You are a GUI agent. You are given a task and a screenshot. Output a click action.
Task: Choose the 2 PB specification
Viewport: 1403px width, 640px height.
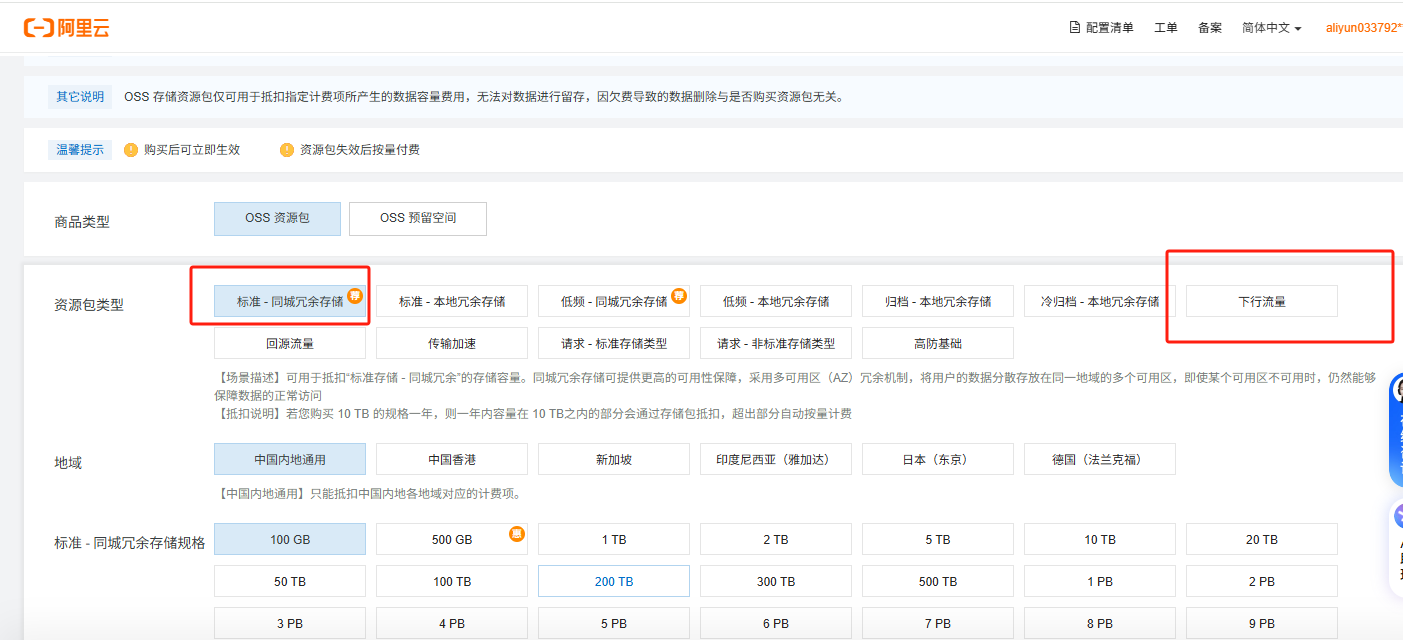pos(1262,581)
